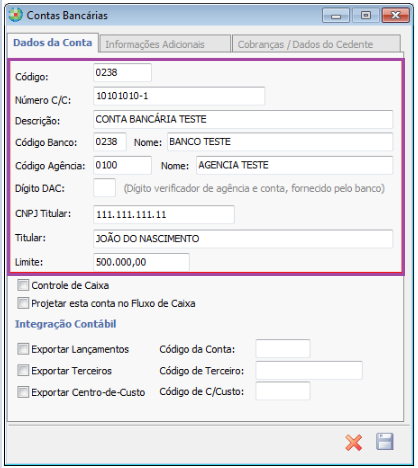Image resolution: width=418 pixels, height=468 pixels.
Task: Click the Dígito DAC input box
Action: coord(105,188)
